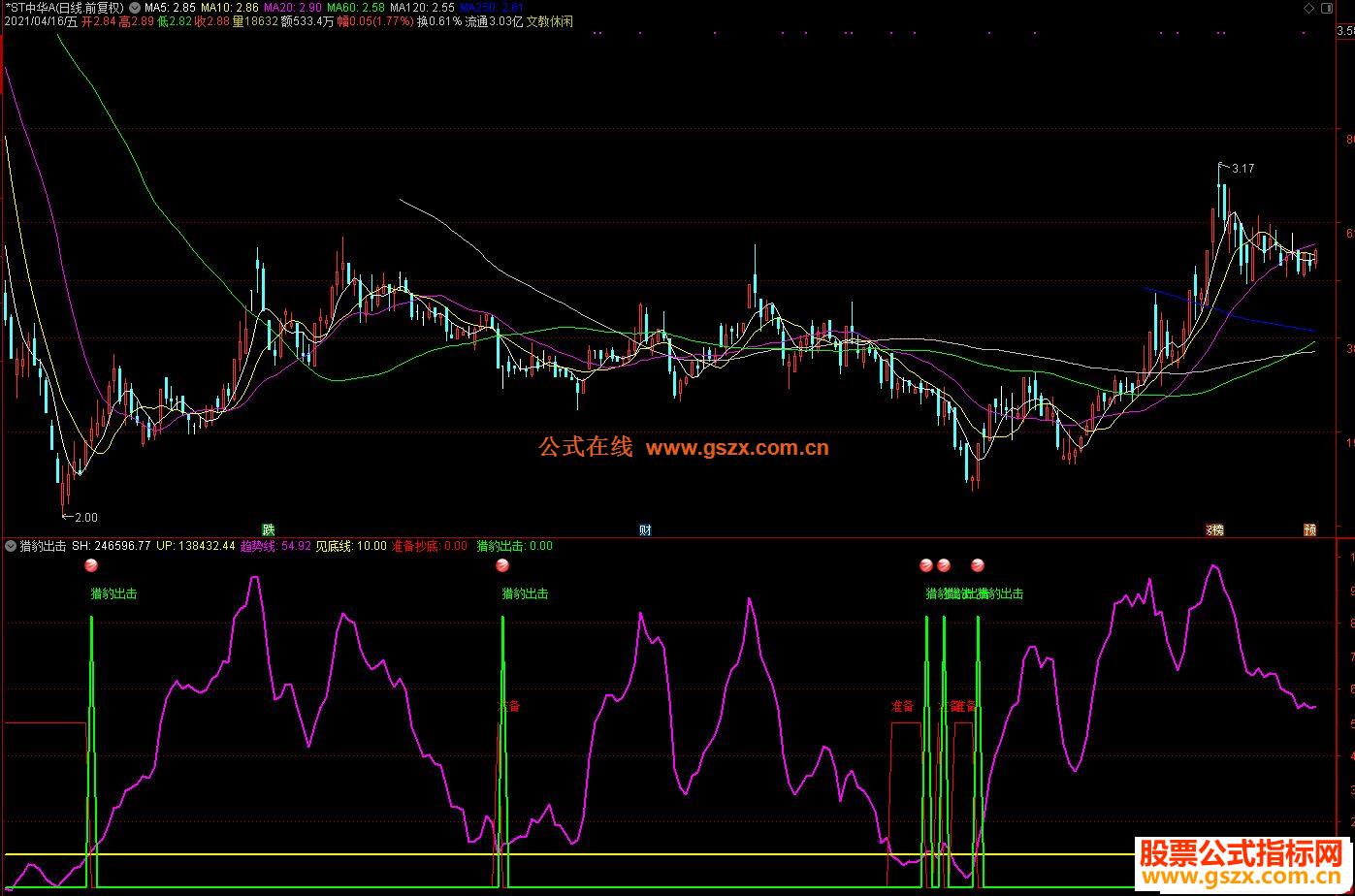The image size is (1355, 896).
Task: Click the 额533.4万 turnover amount
Action: tap(307, 21)
